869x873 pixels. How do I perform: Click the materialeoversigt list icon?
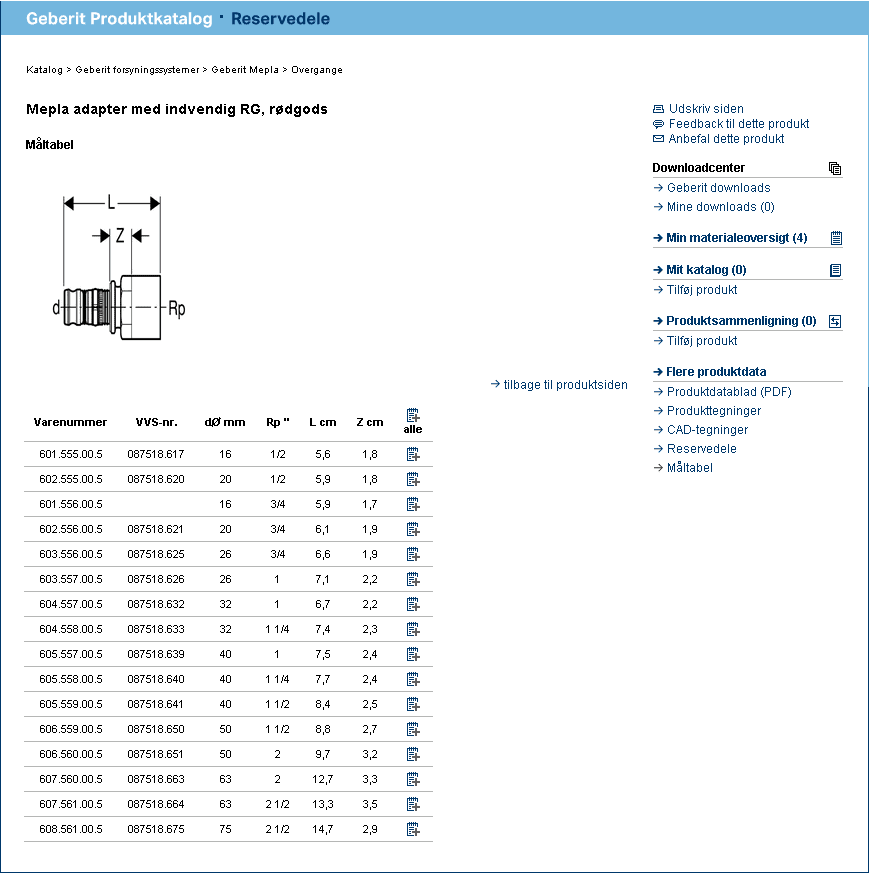tap(836, 238)
